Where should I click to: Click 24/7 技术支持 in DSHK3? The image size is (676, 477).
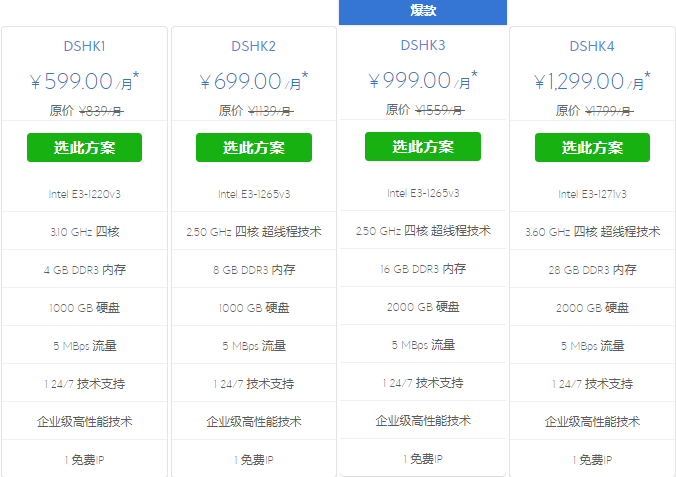[426, 383]
